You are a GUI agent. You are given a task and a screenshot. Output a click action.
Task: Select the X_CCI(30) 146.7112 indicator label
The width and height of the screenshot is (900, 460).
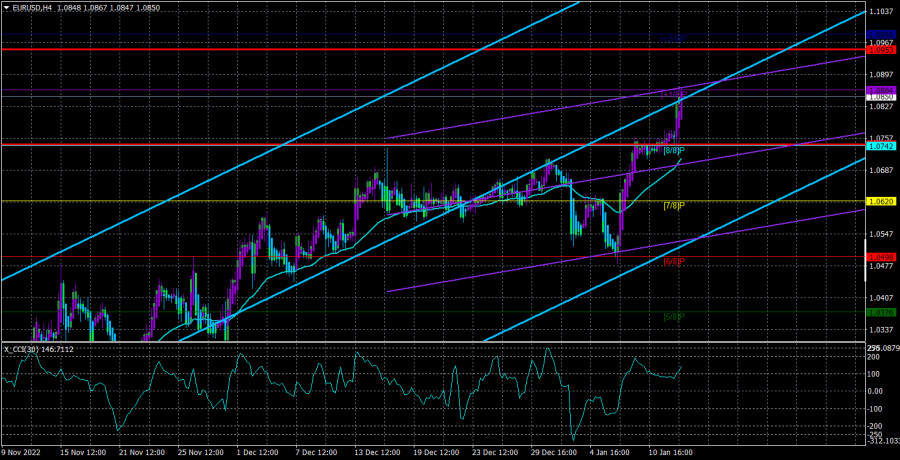[x=38, y=349]
